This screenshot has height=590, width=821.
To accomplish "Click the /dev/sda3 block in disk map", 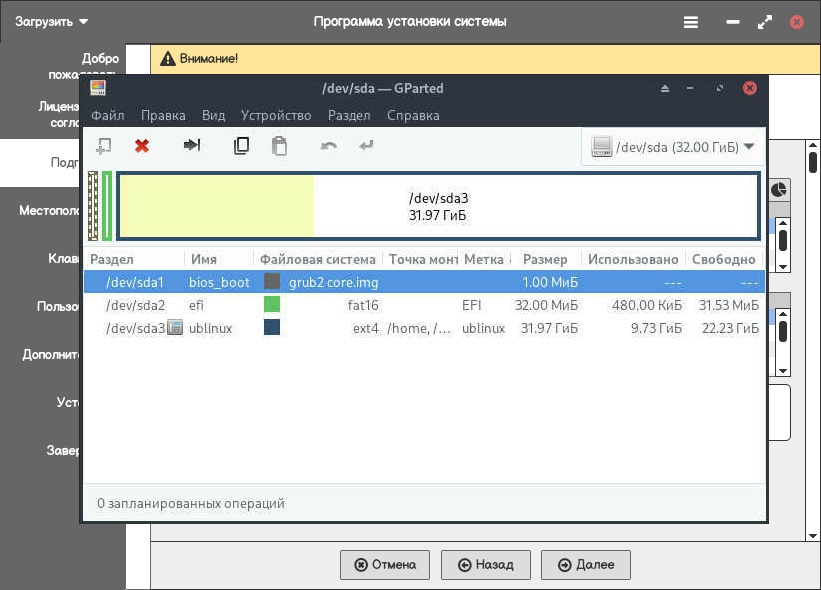I will (437, 206).
